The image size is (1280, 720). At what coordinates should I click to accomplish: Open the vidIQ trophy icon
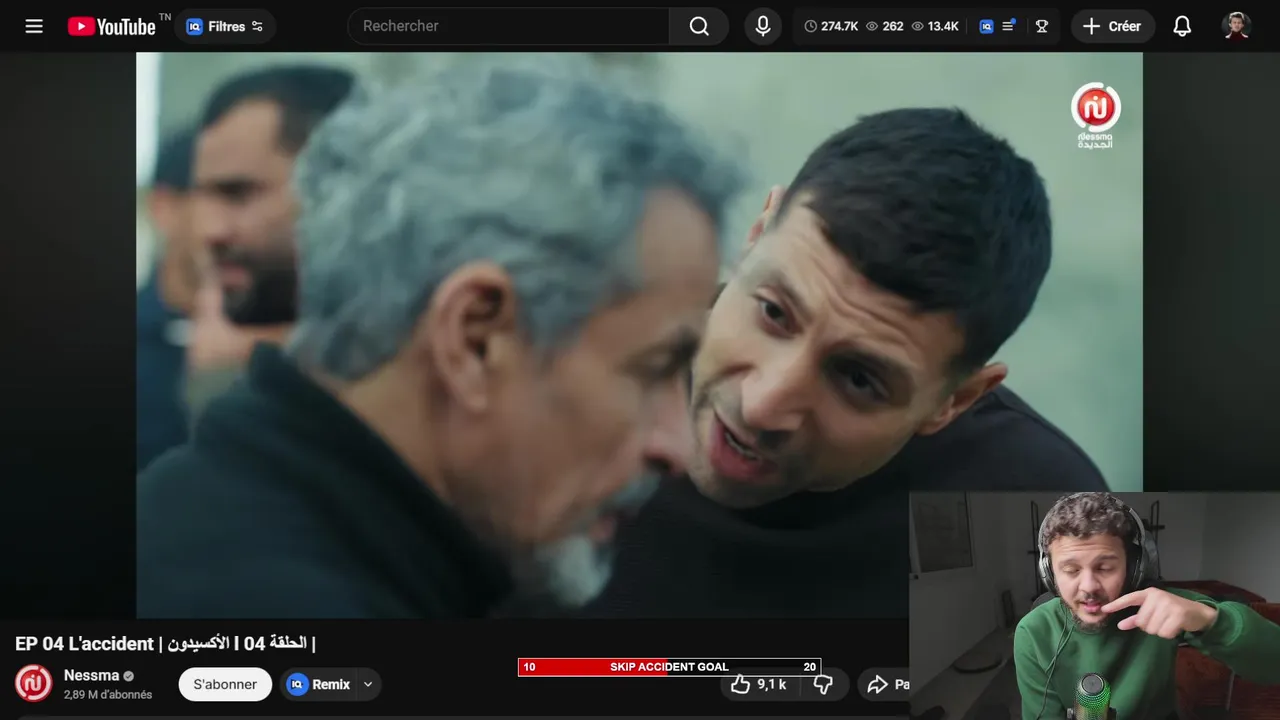tap(1042, 26)
